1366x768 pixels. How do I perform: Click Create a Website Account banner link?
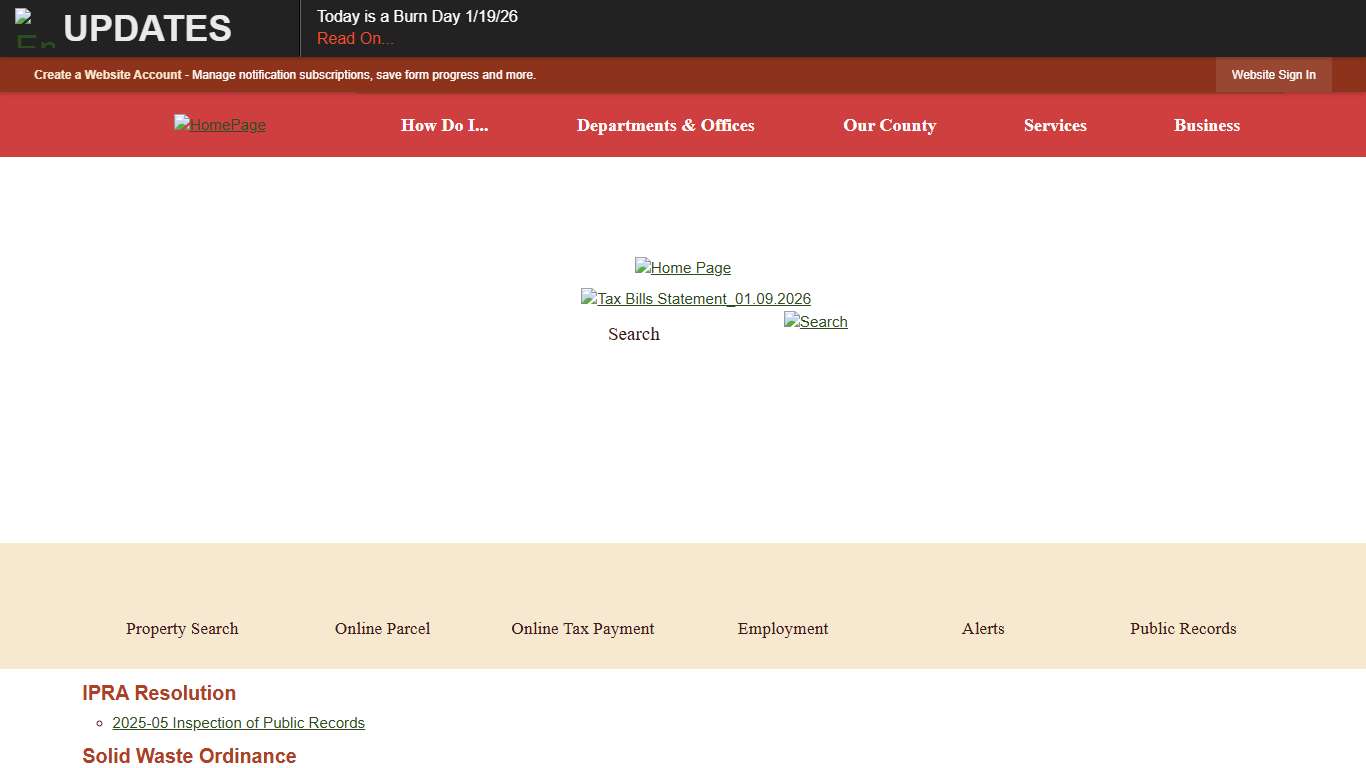click(x=107, y=74)
